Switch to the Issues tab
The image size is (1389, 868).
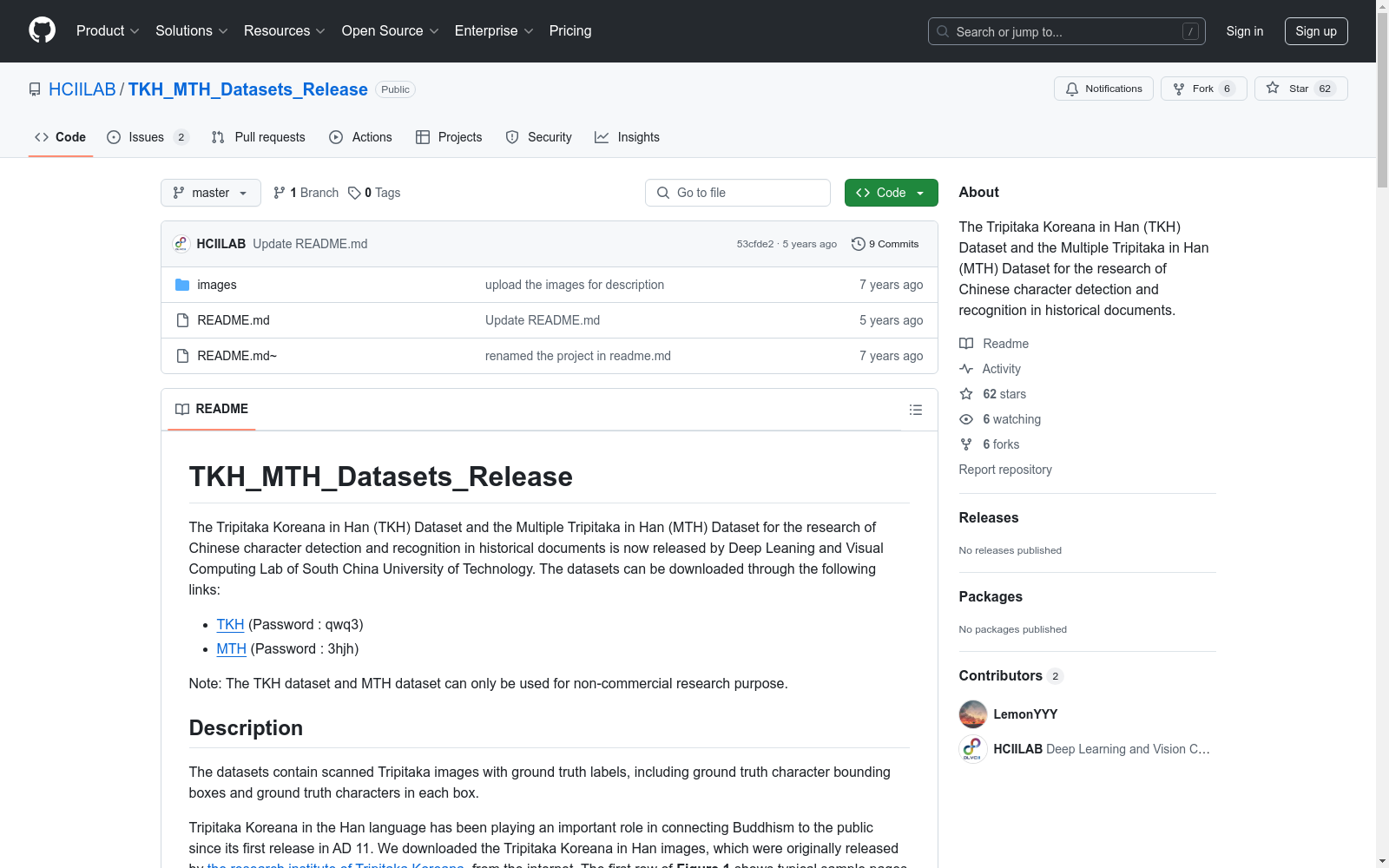148,137
